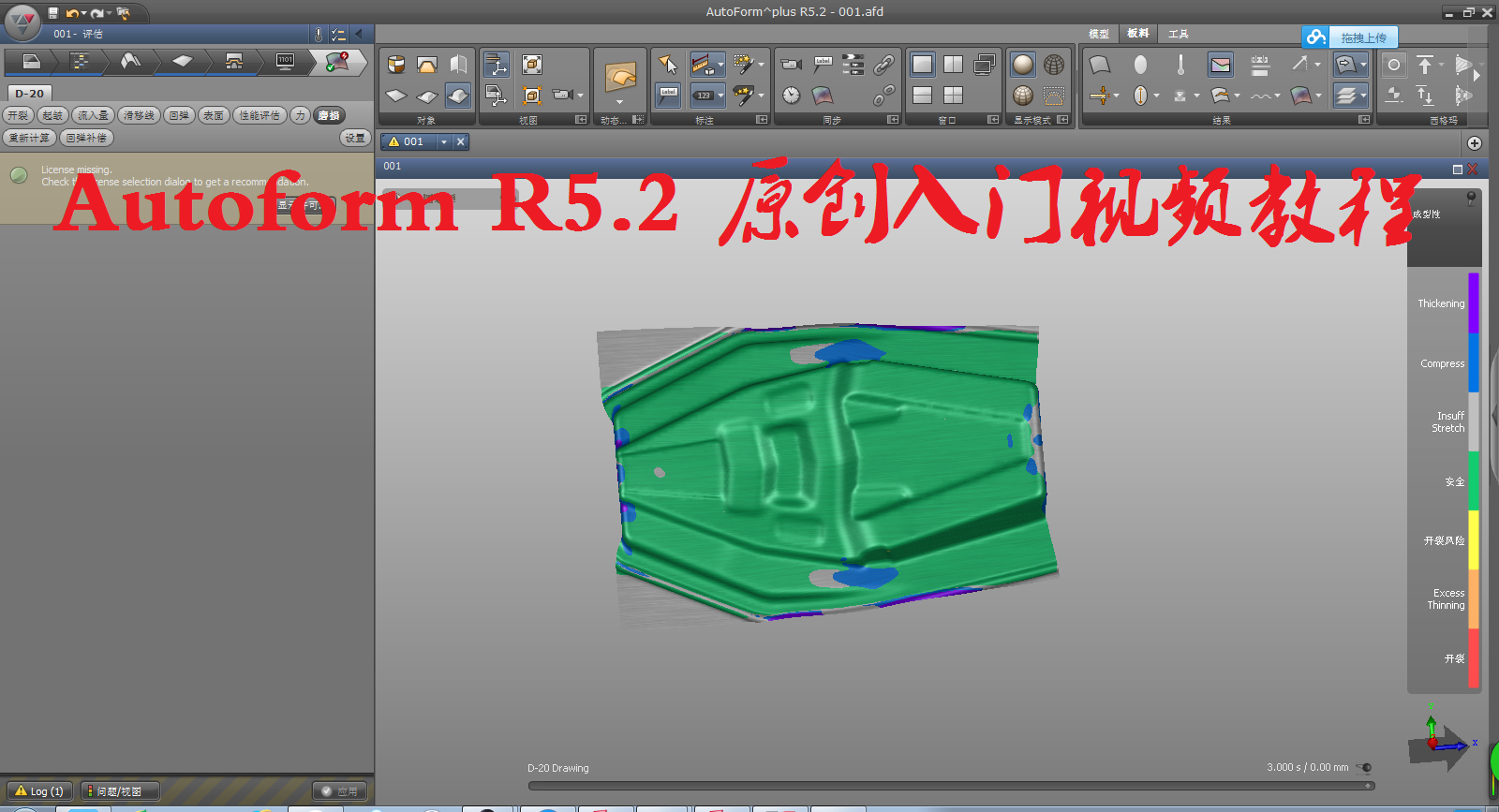Select the 力 evaluation button
Viewport: 1499px width, 812px height.
[300, 115]
